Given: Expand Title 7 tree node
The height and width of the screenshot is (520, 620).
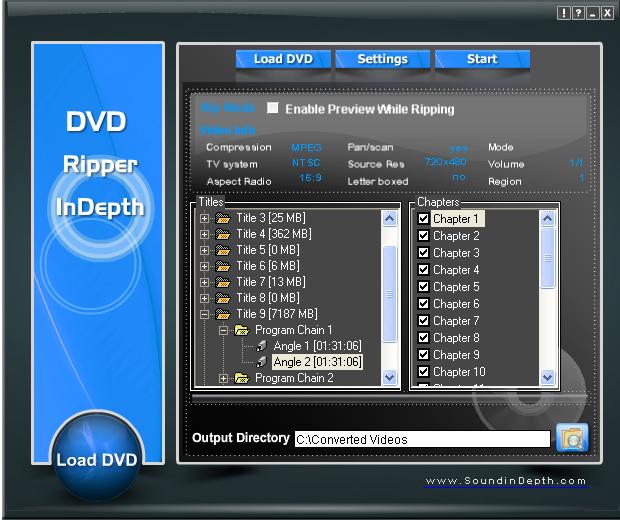Looking at the screenshot, I should pos(204,282).
